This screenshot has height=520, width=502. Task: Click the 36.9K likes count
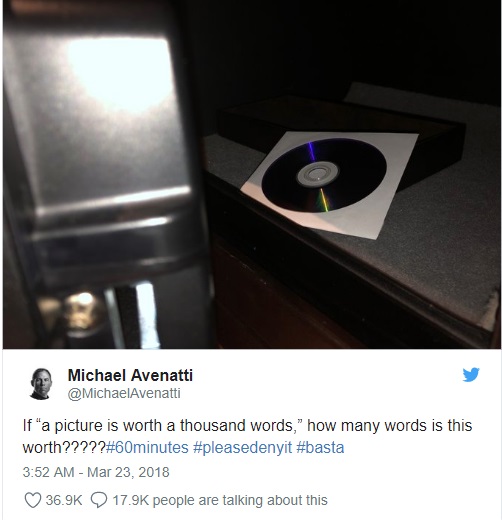(x=64, y=500)
